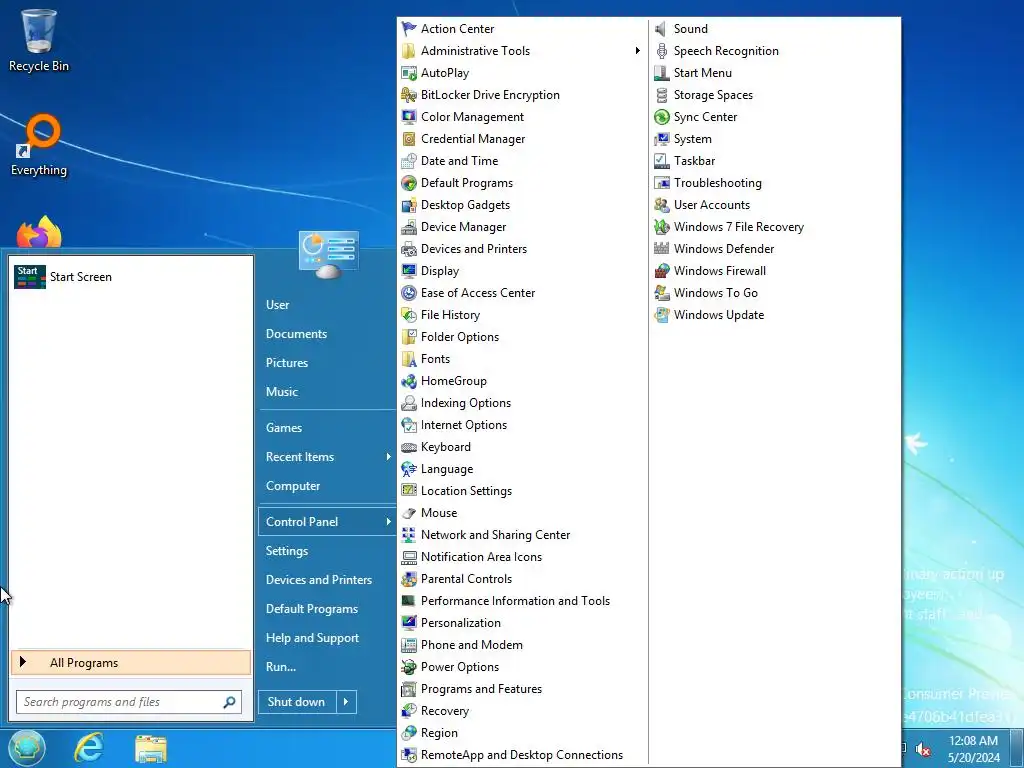Click the user account picture thumbnail
This screenshot has height=768, width=1024.
(x=328, y=254)
